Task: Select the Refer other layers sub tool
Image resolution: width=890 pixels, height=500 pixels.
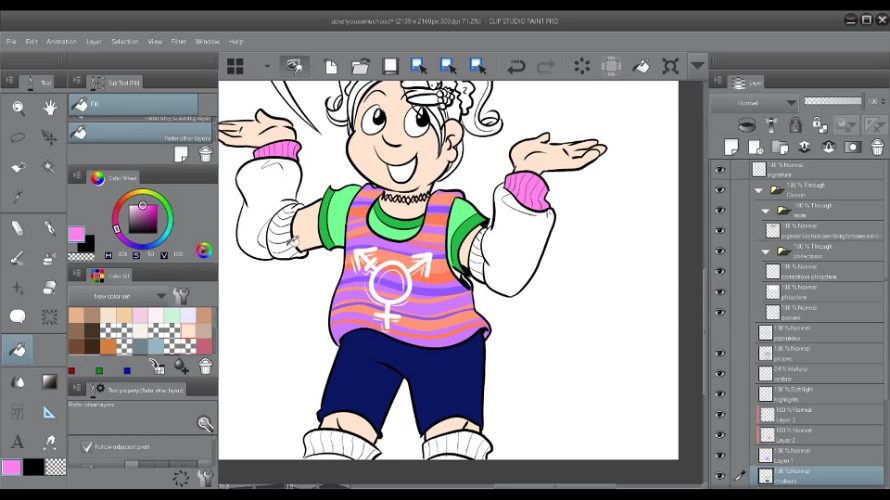Action: pos(140,133)
